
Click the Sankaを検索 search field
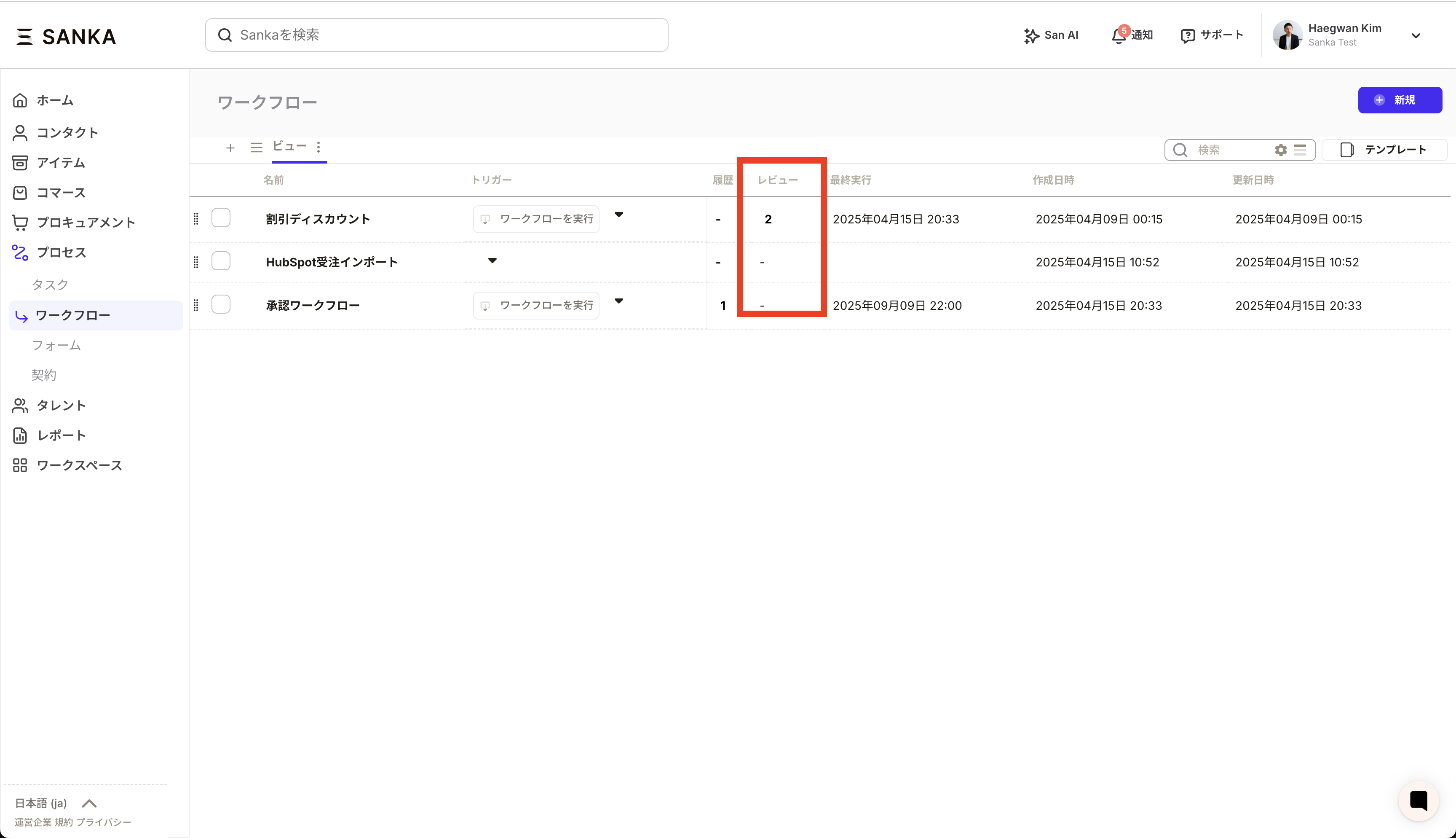[437, 35]
